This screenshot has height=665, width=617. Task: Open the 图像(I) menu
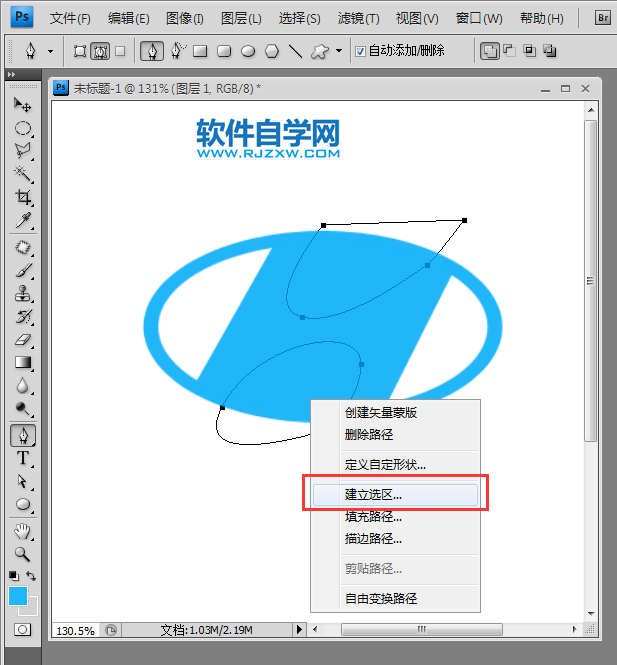[x=184, y=18]
